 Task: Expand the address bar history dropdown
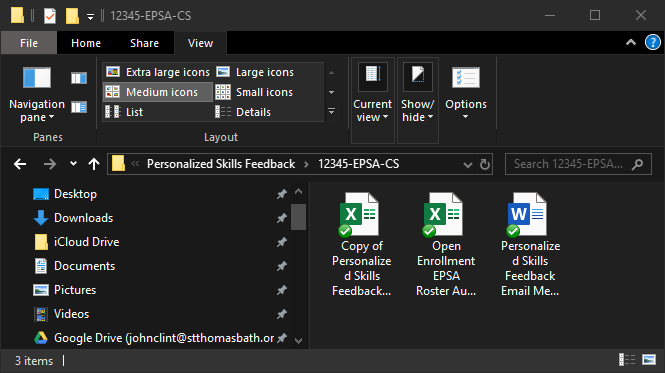[x=467, y=164]
